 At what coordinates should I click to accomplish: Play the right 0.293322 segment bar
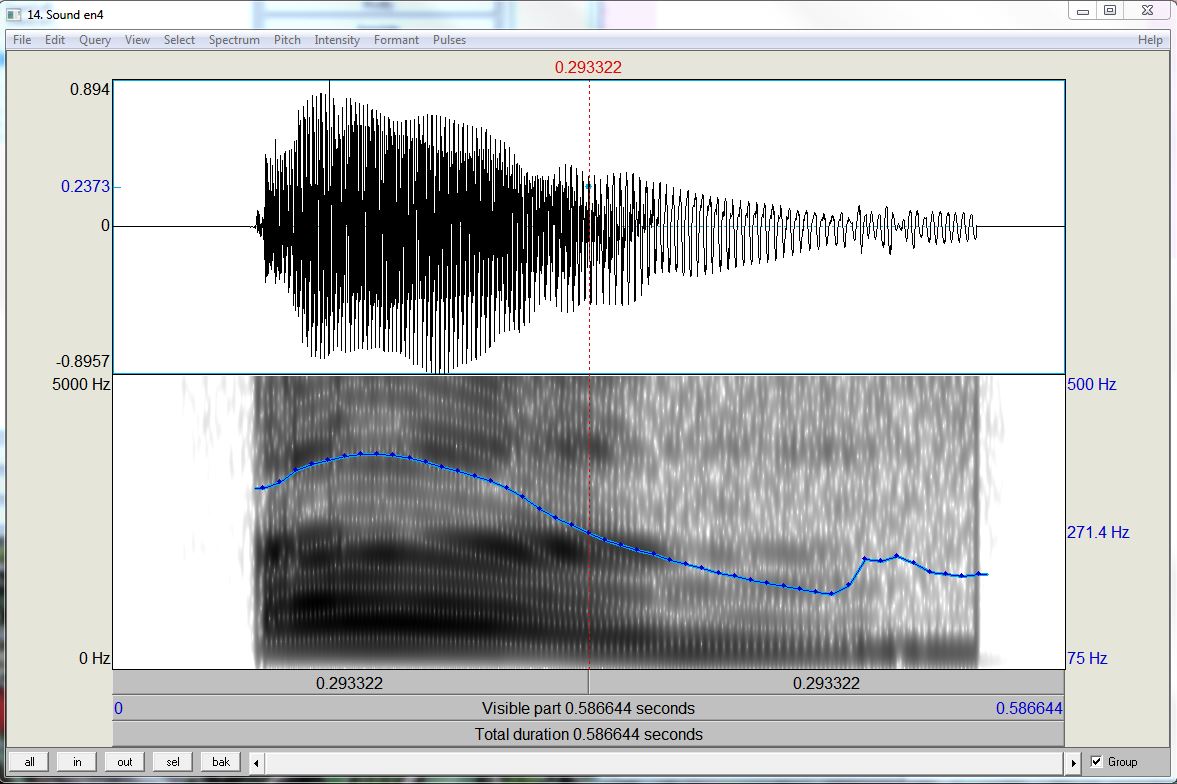coord(826,683)
